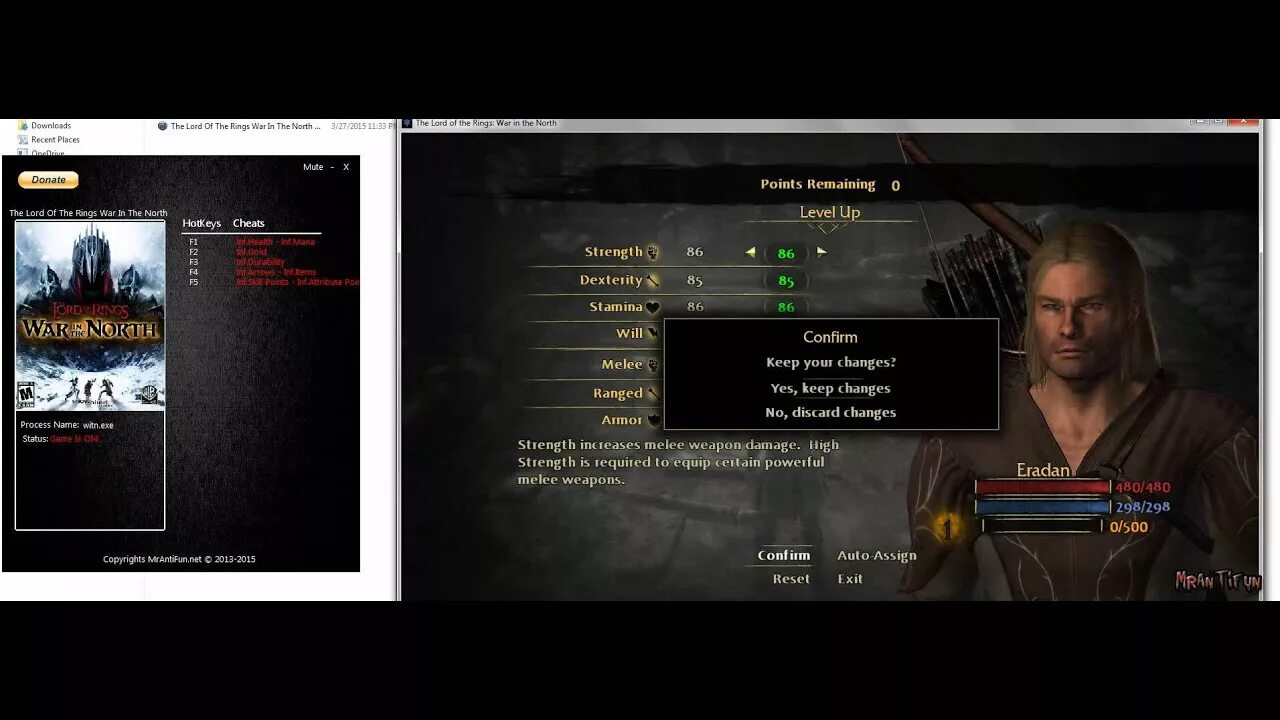Click the Strength description text
The height and width of the screenshot is (720, 1280).
click(679, 462)
